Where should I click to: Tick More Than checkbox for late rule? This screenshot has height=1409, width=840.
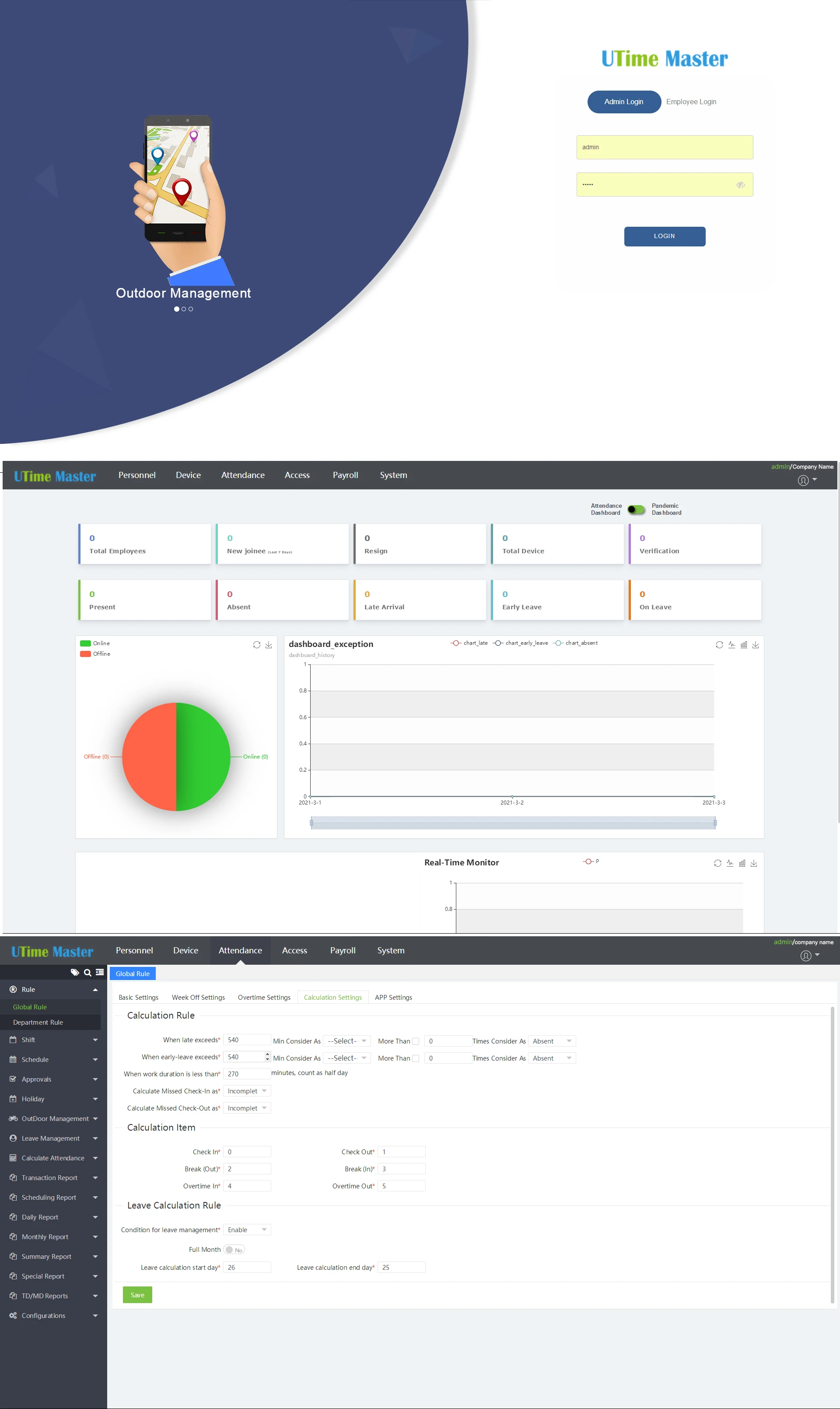pos(416,1041)
